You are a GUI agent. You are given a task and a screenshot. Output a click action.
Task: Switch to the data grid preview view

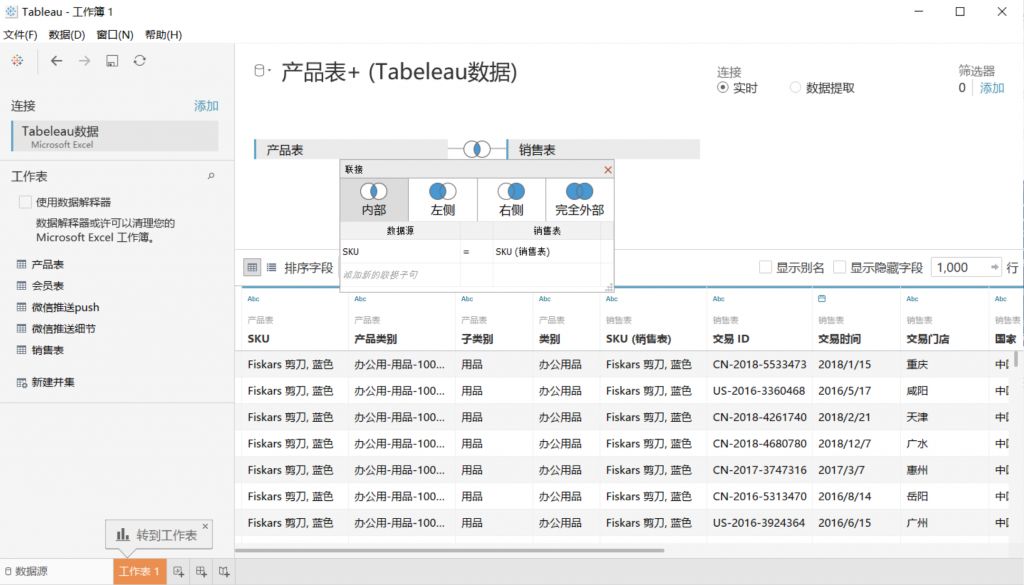click(252, 267)
